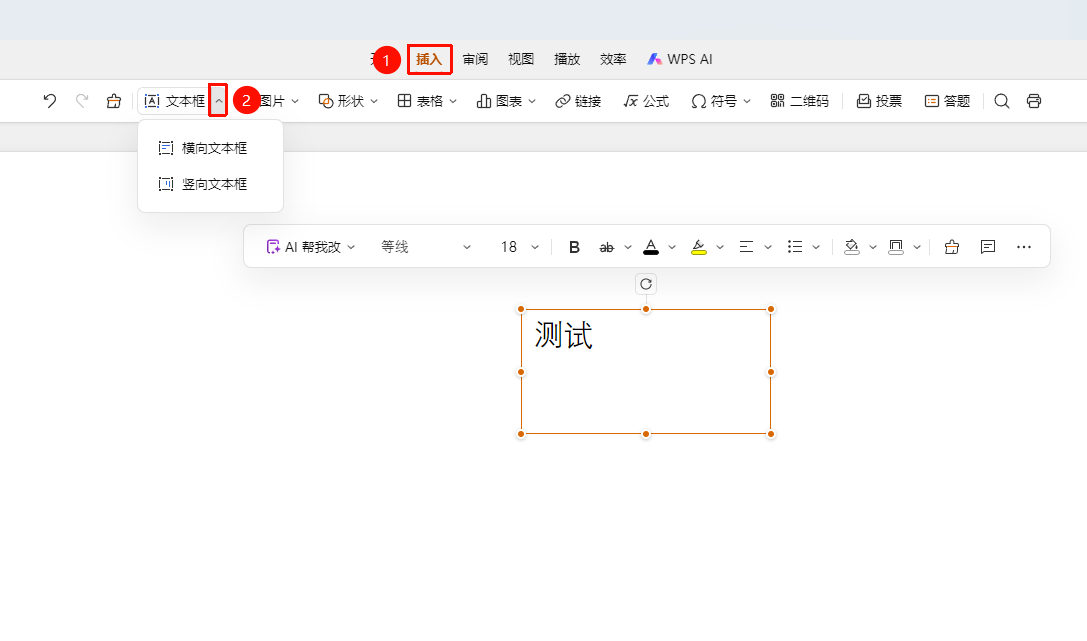Click the shape fill bucket icon

coord(852,247)
